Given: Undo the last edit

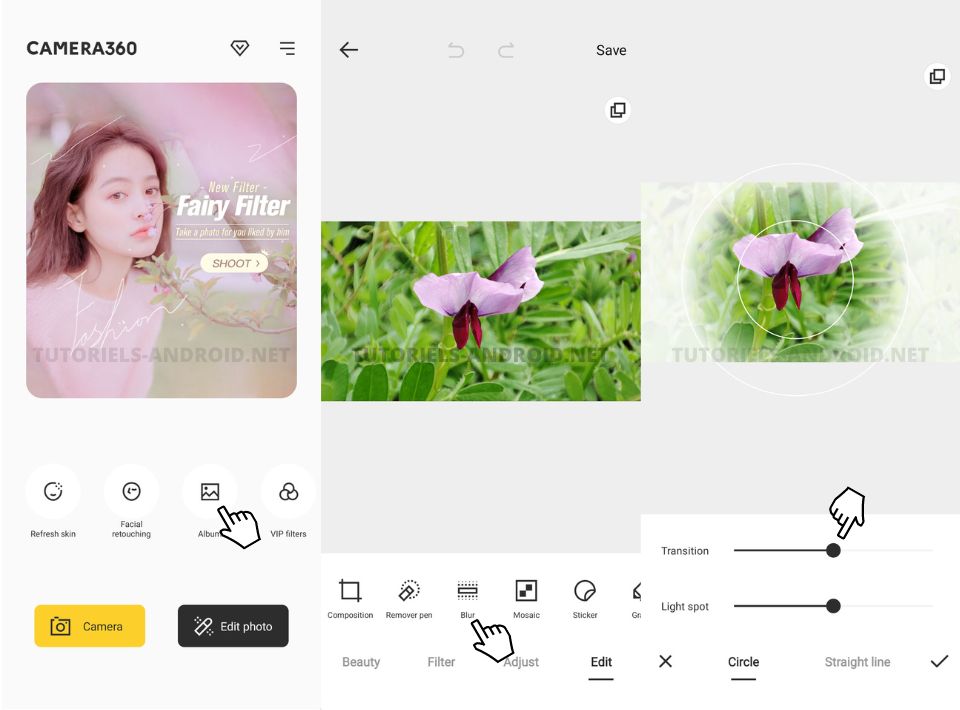Looking at the screenshot, I should click(456, 50).
